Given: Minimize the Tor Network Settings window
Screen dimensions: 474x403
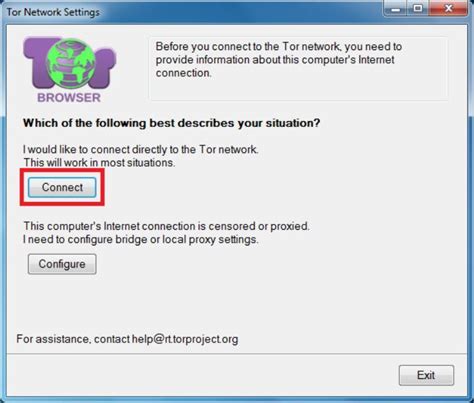Looking at the screenshot, I should 396,9.
